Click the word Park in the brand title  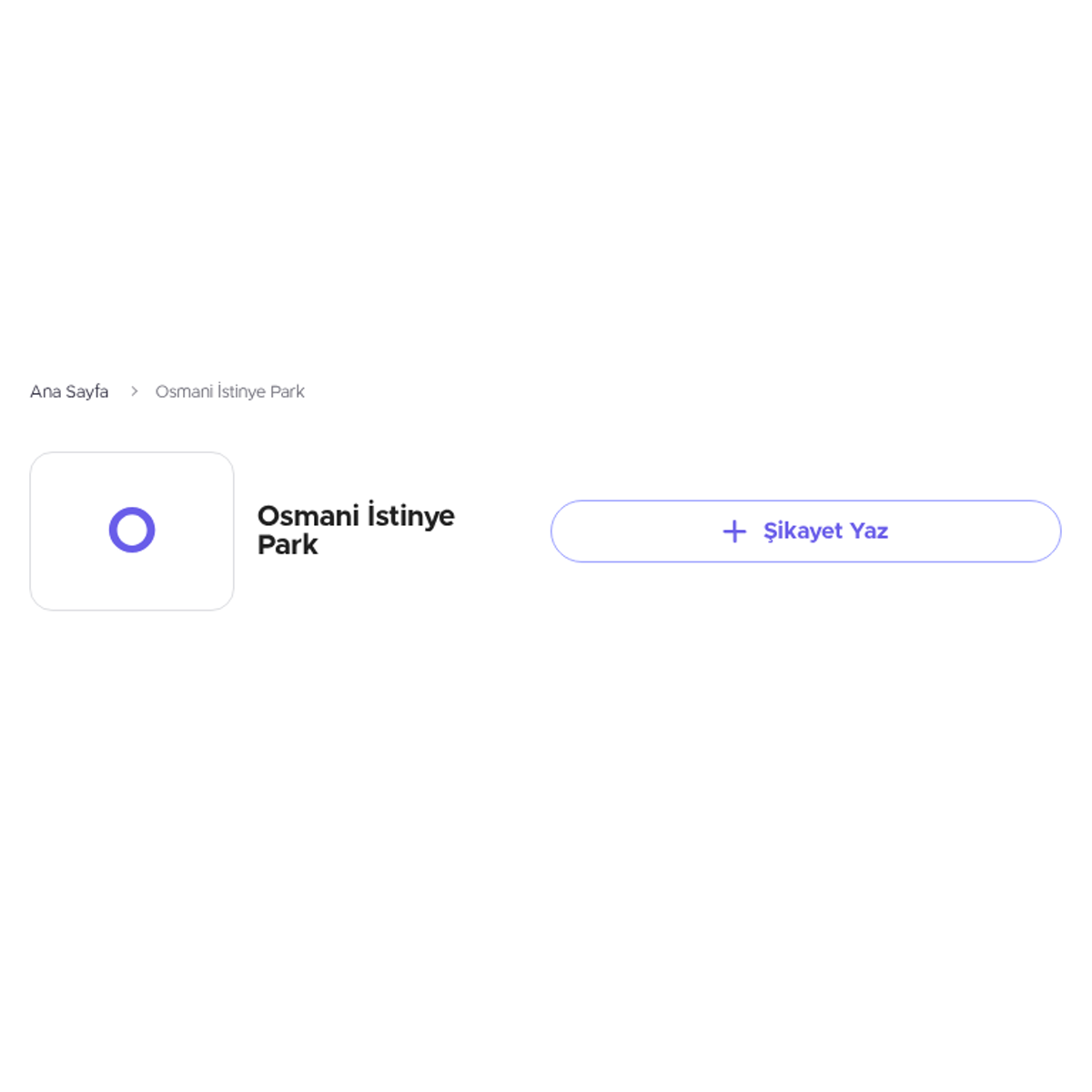pos(288,544)
